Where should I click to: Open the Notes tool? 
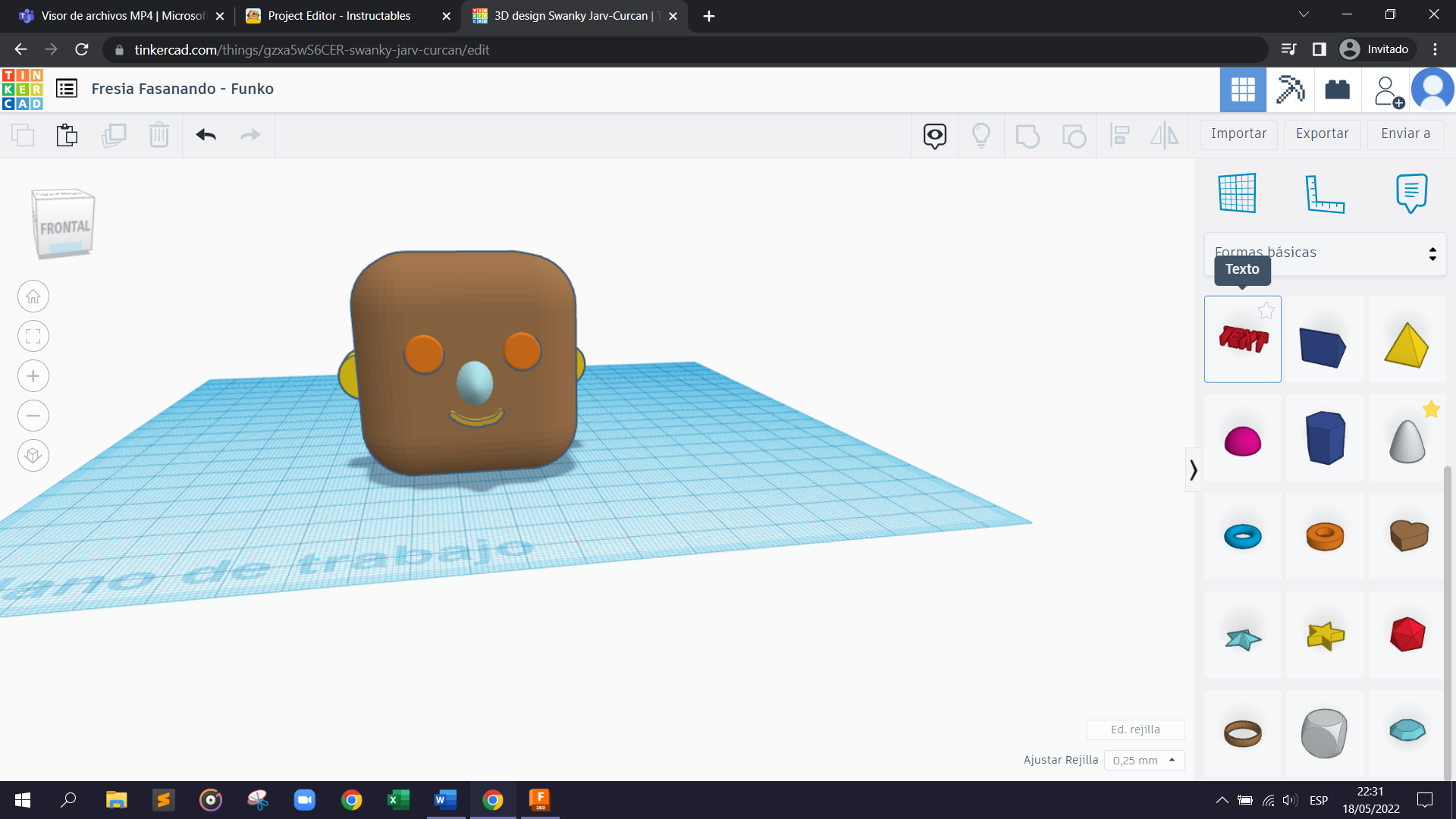click(1410, 193)
